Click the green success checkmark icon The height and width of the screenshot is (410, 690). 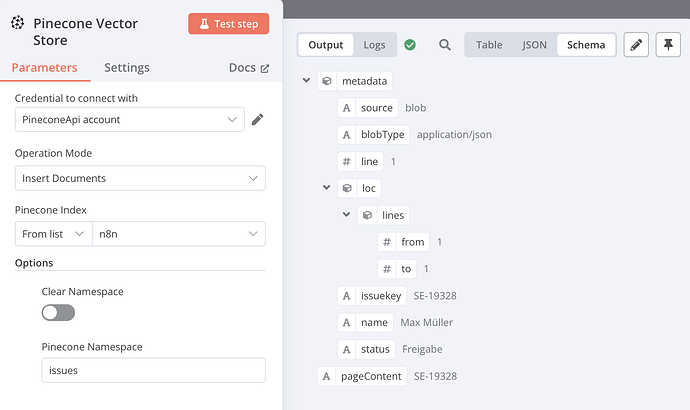click(x=410, y=45)
